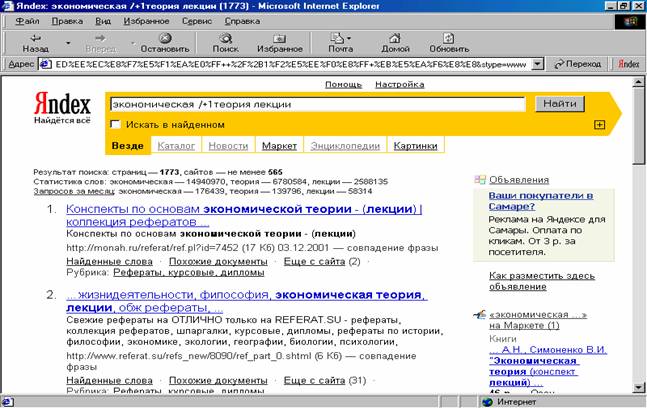Switch to the Новости tab
This screenshot has height=408, width=647.
[x=228, y=146]
